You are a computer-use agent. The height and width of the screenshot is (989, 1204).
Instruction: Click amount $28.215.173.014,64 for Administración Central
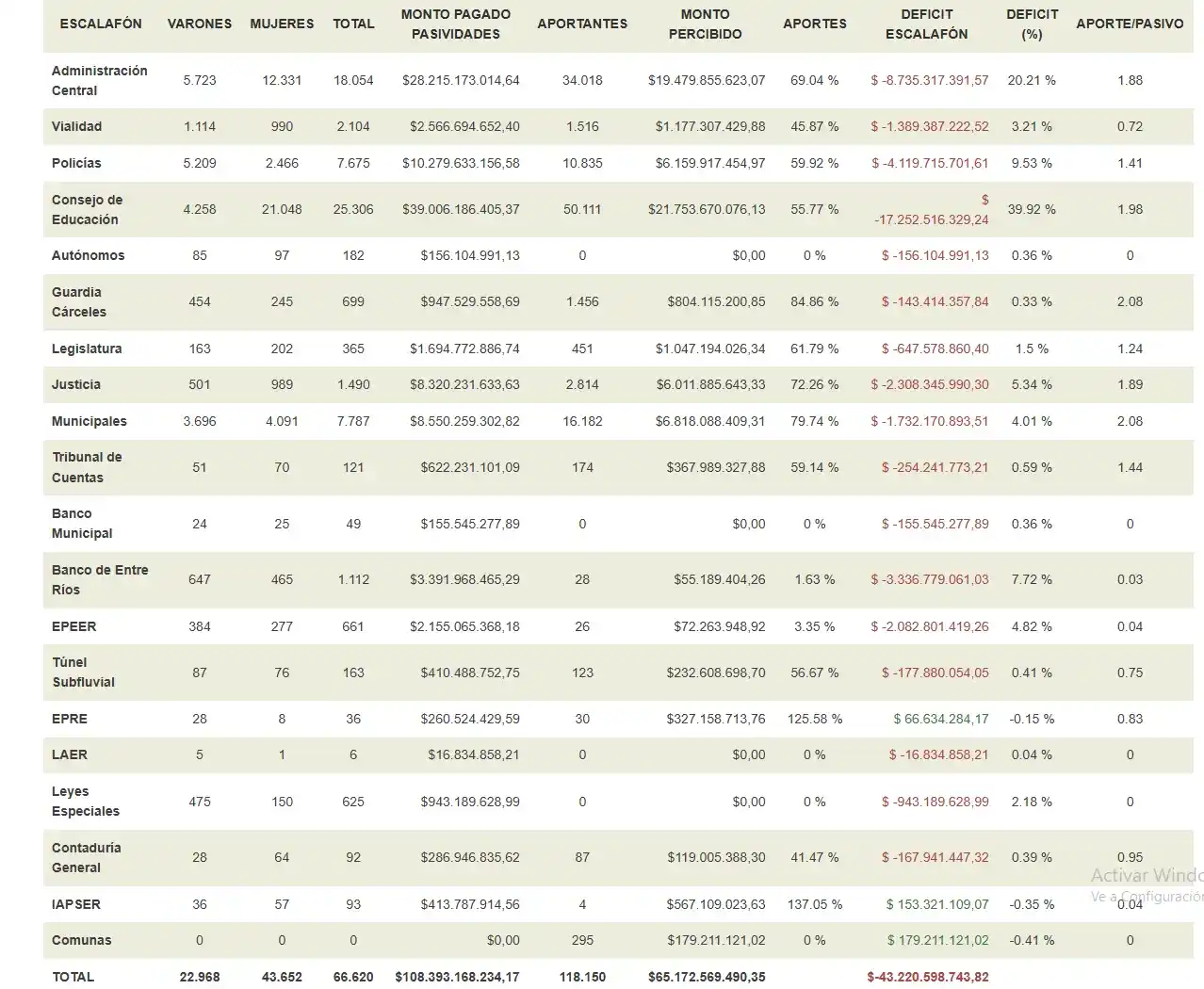coord(461,80)
